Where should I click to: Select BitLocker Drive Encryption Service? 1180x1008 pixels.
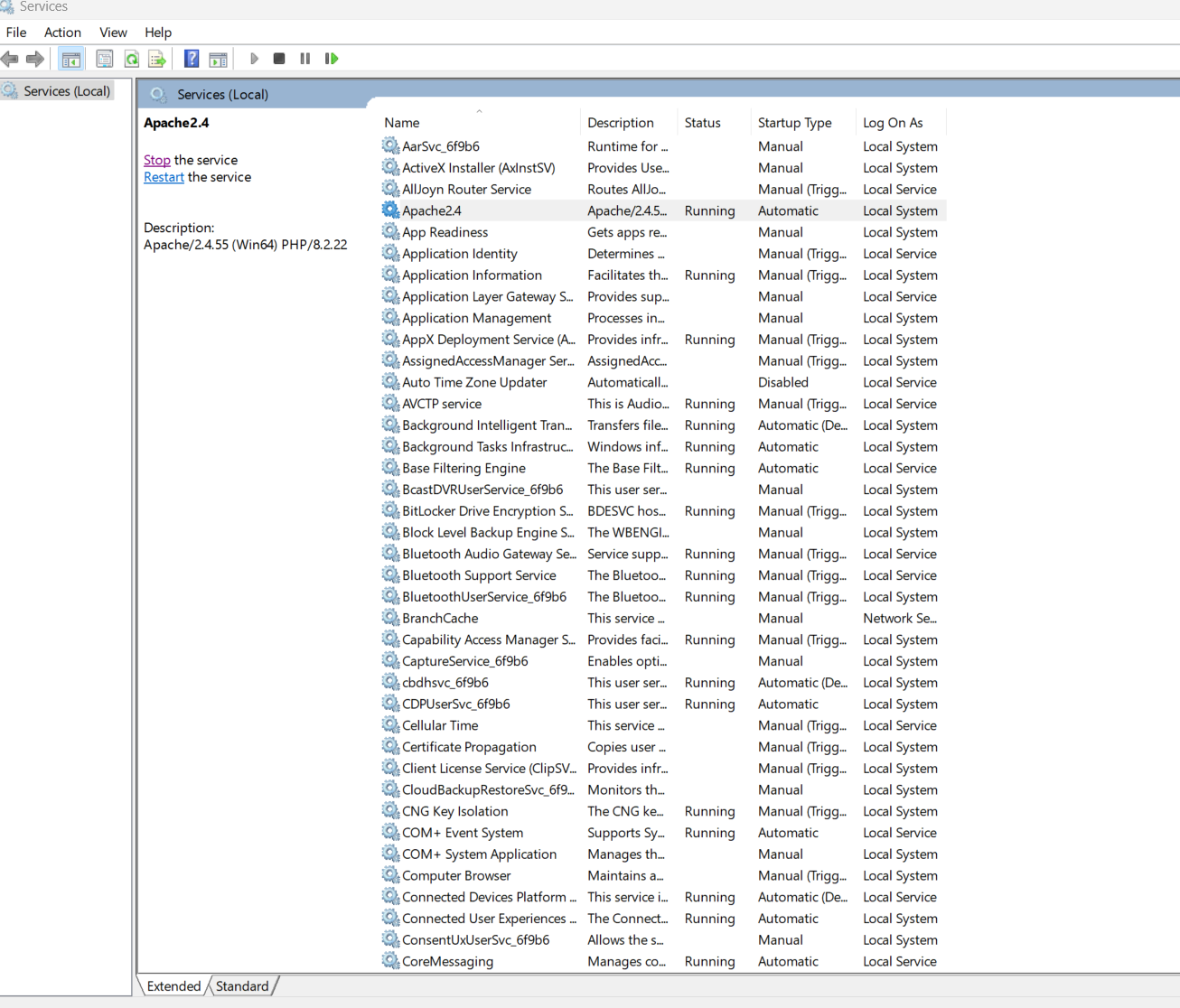662,511
